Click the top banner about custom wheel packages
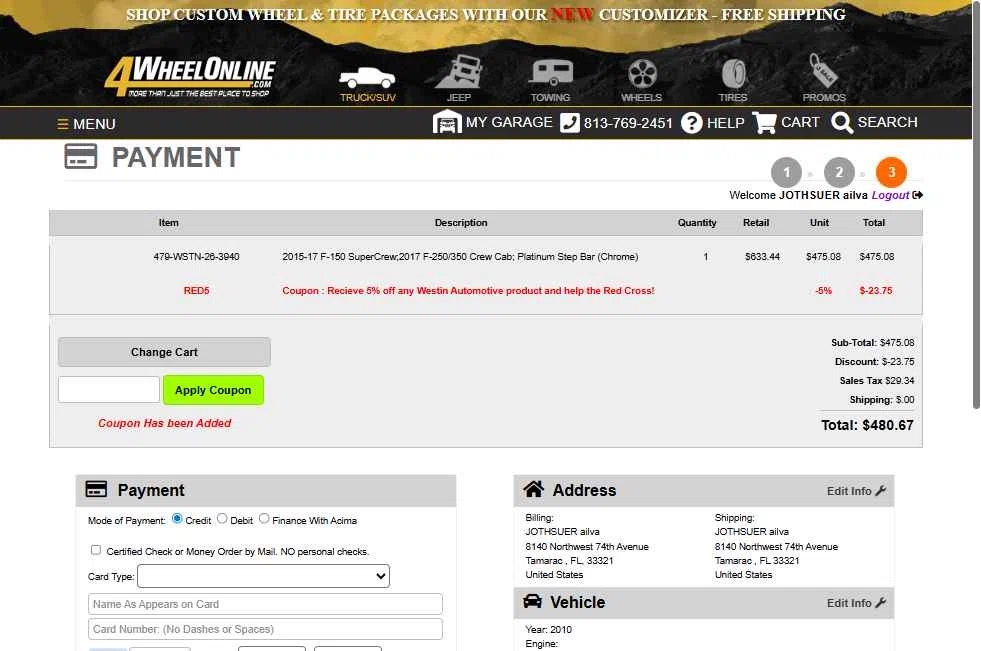The height and width of the screenshot is (651, 981). (x=485, y=15)
